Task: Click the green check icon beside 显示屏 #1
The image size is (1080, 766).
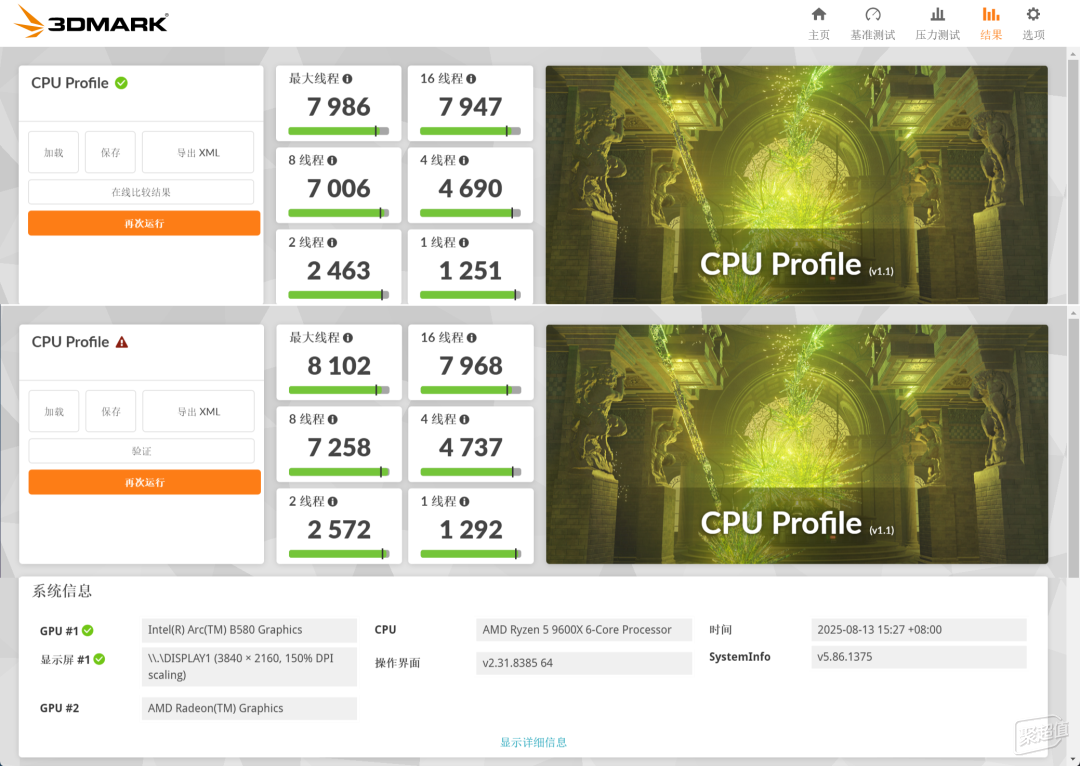Action: coord(99,659)
